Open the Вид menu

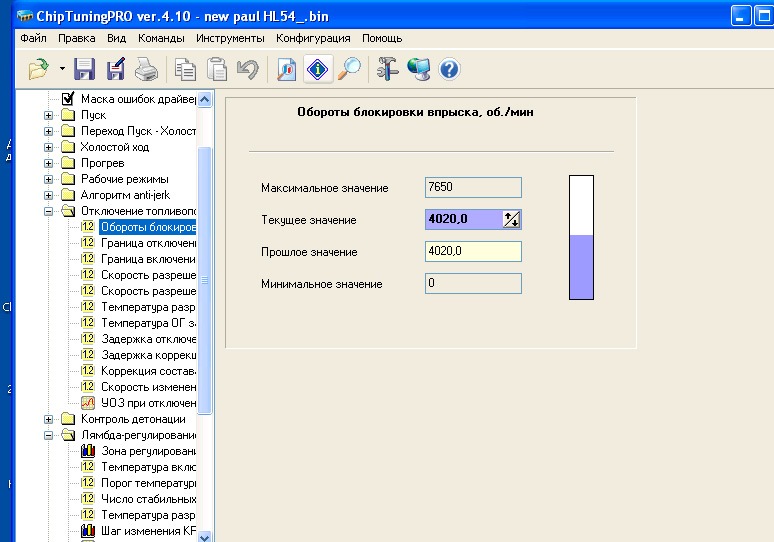tap(116, 38)
